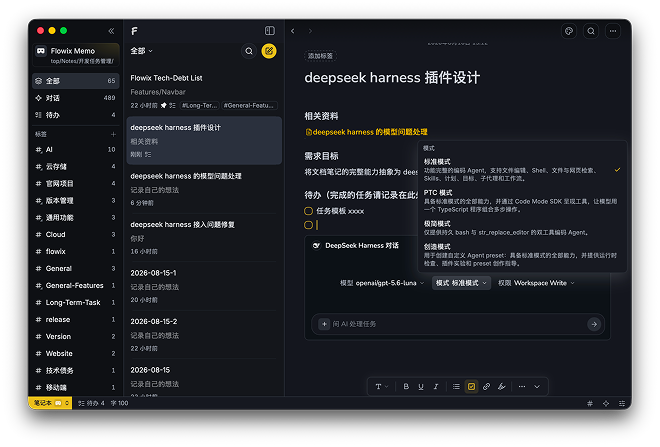Open the deepseek harness 的模型问题处理 link
Screen dimensions: 660x447
pos(366,132)
